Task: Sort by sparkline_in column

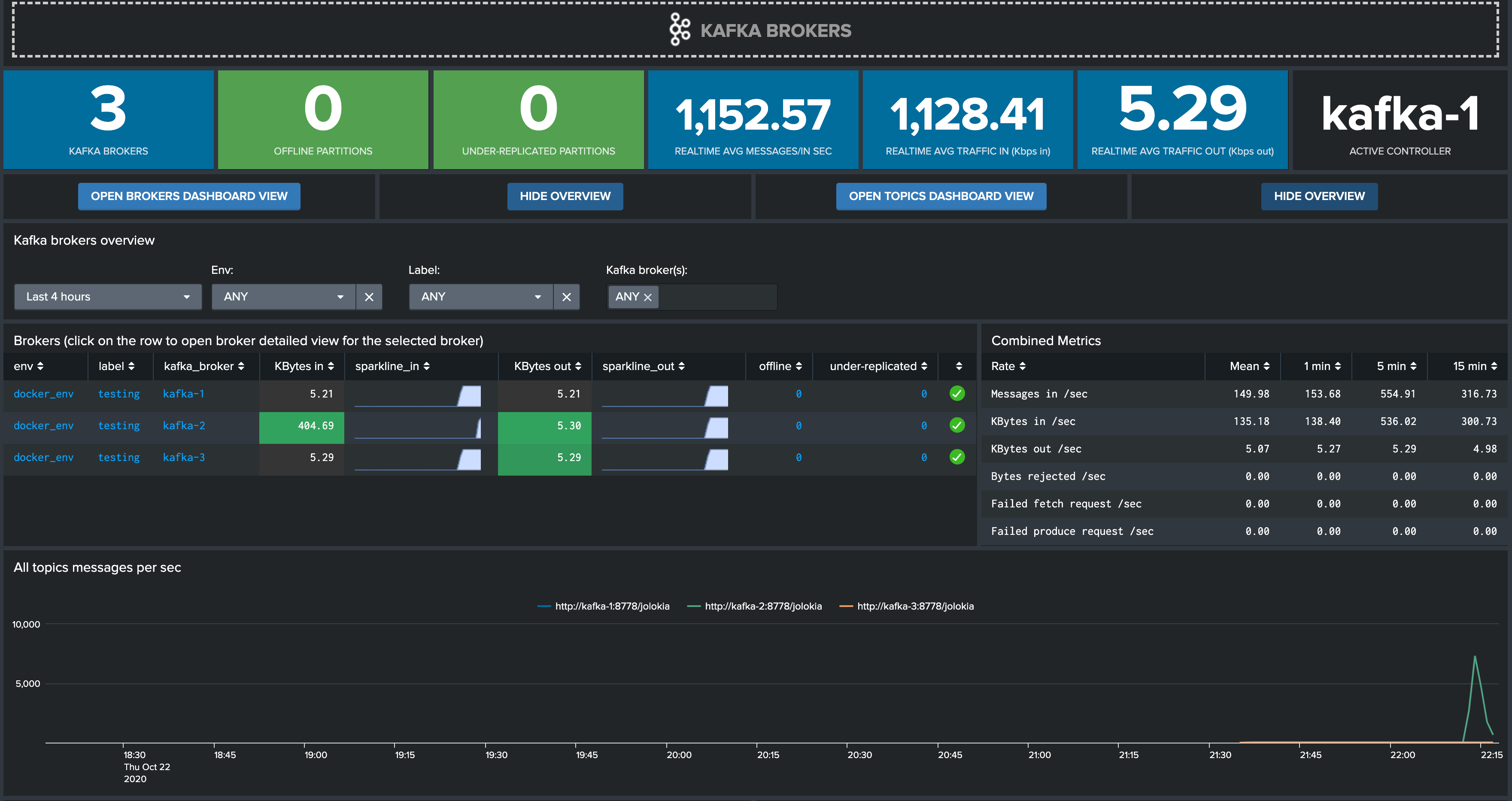Action: click(x=392, y=366)
